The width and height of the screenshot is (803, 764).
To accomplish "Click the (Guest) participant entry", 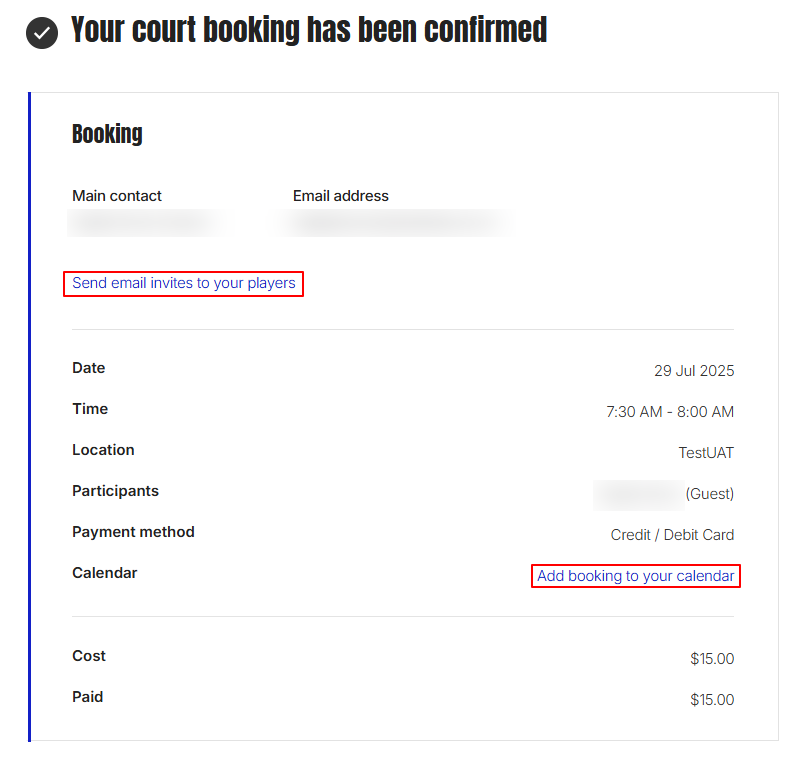I will (x=709, y=494).
